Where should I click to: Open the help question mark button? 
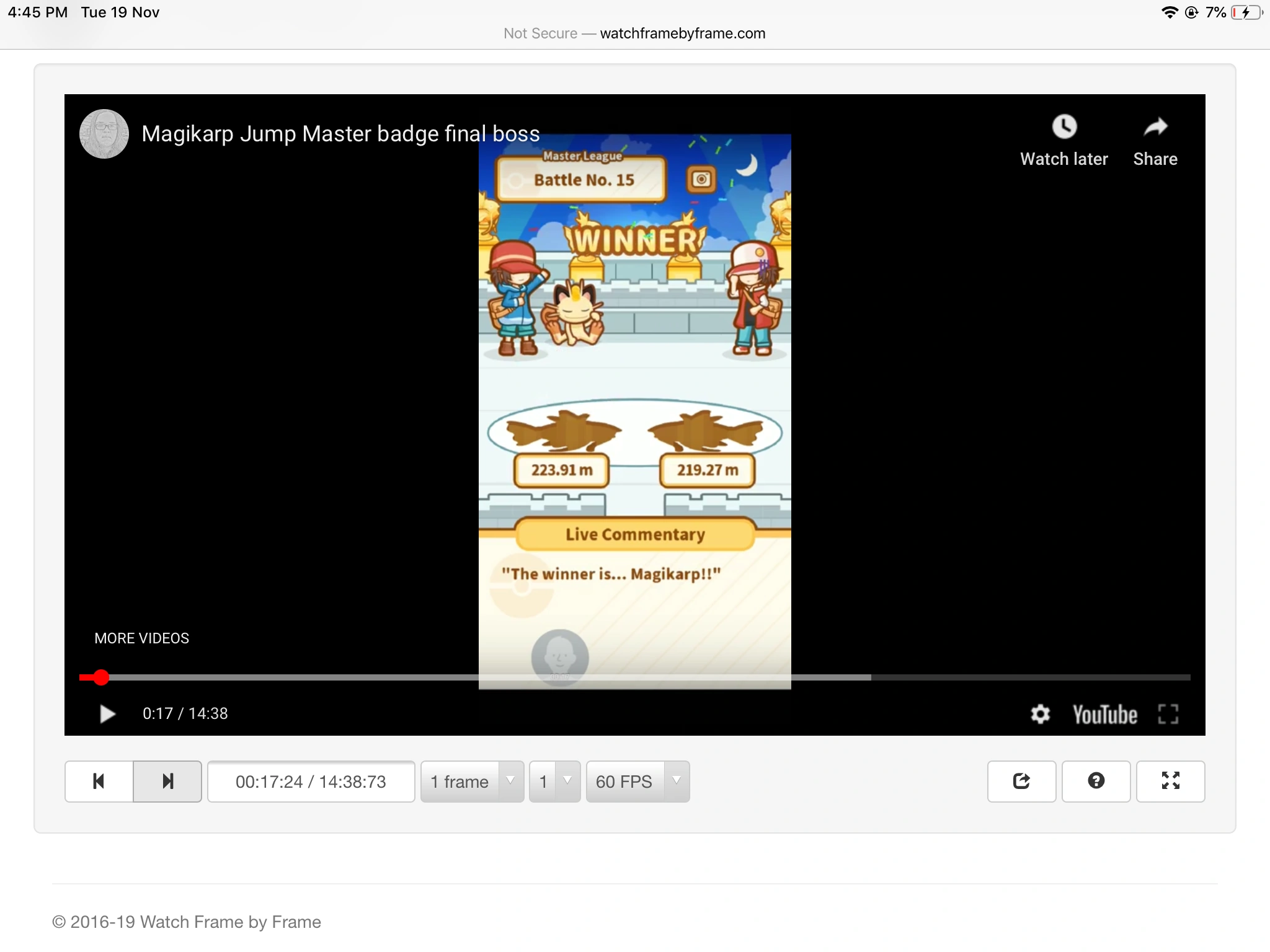[x=1096, y=781]
